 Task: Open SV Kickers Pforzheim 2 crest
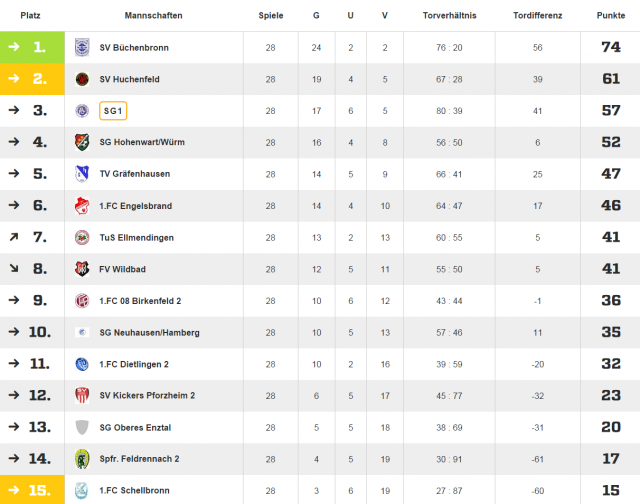(x=82, y=395)
